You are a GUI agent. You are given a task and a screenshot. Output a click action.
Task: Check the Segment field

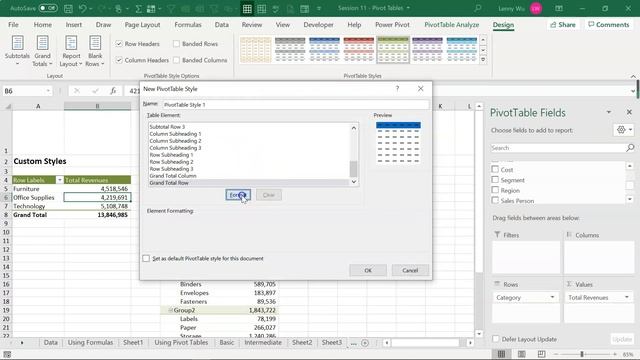[x=495, y=180]
